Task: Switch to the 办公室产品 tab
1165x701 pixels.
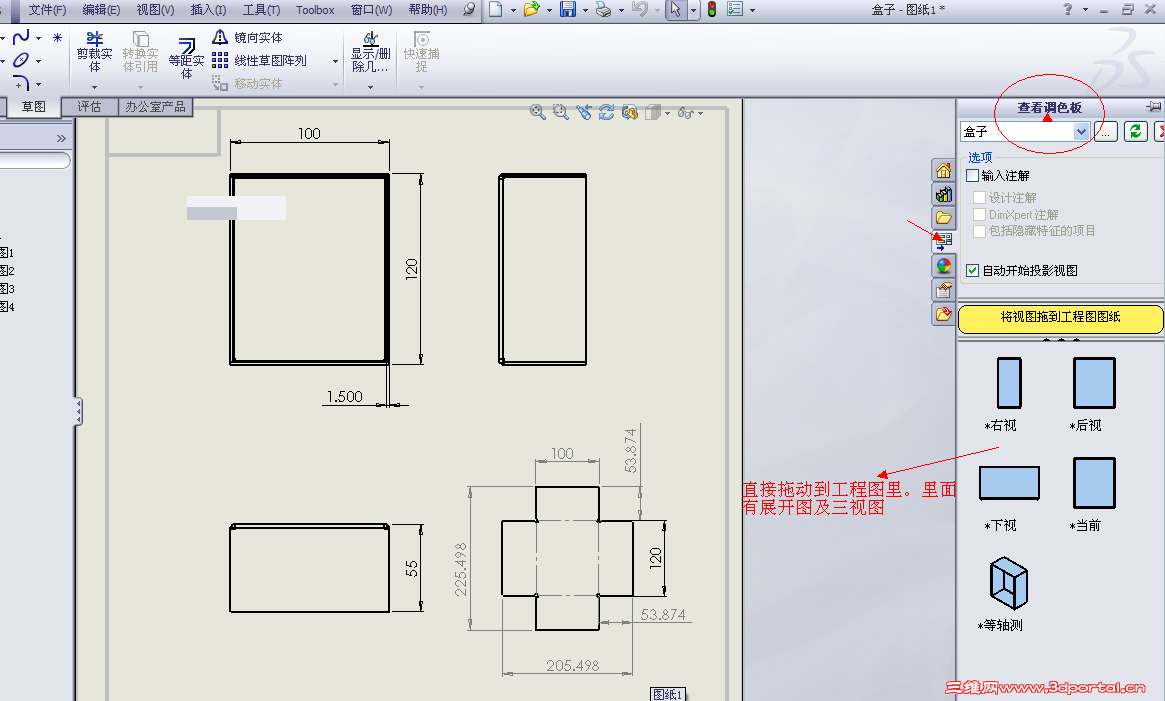Action: point(155,107)
